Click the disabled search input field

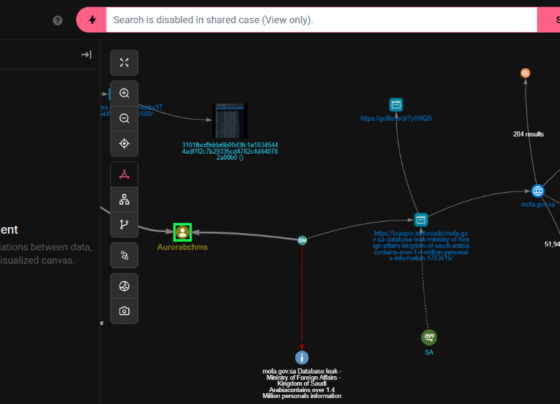tap(321, 20)
